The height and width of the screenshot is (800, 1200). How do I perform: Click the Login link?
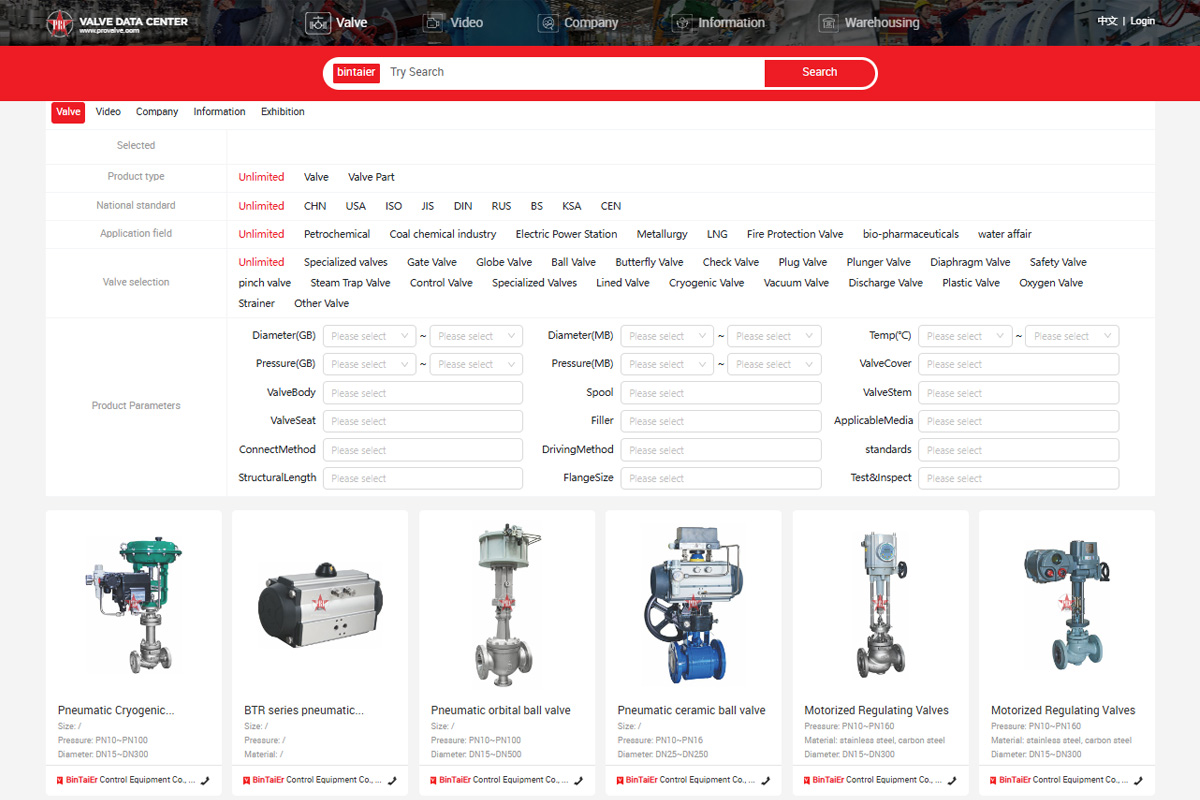point(1142,21)
